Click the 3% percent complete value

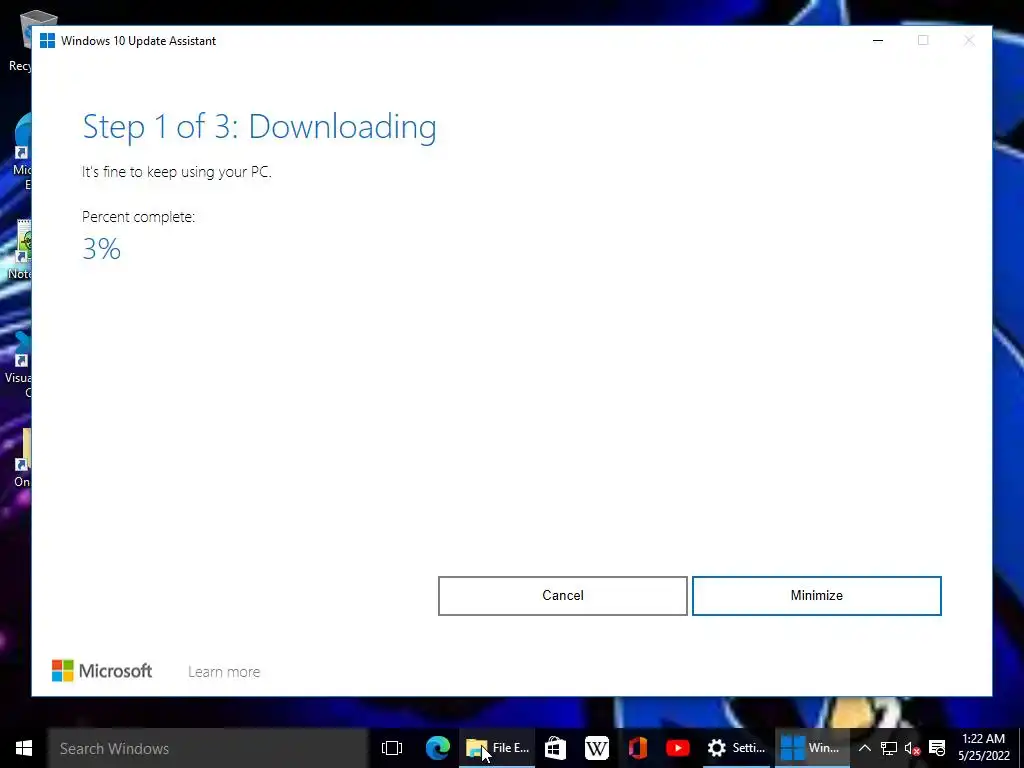102,249
